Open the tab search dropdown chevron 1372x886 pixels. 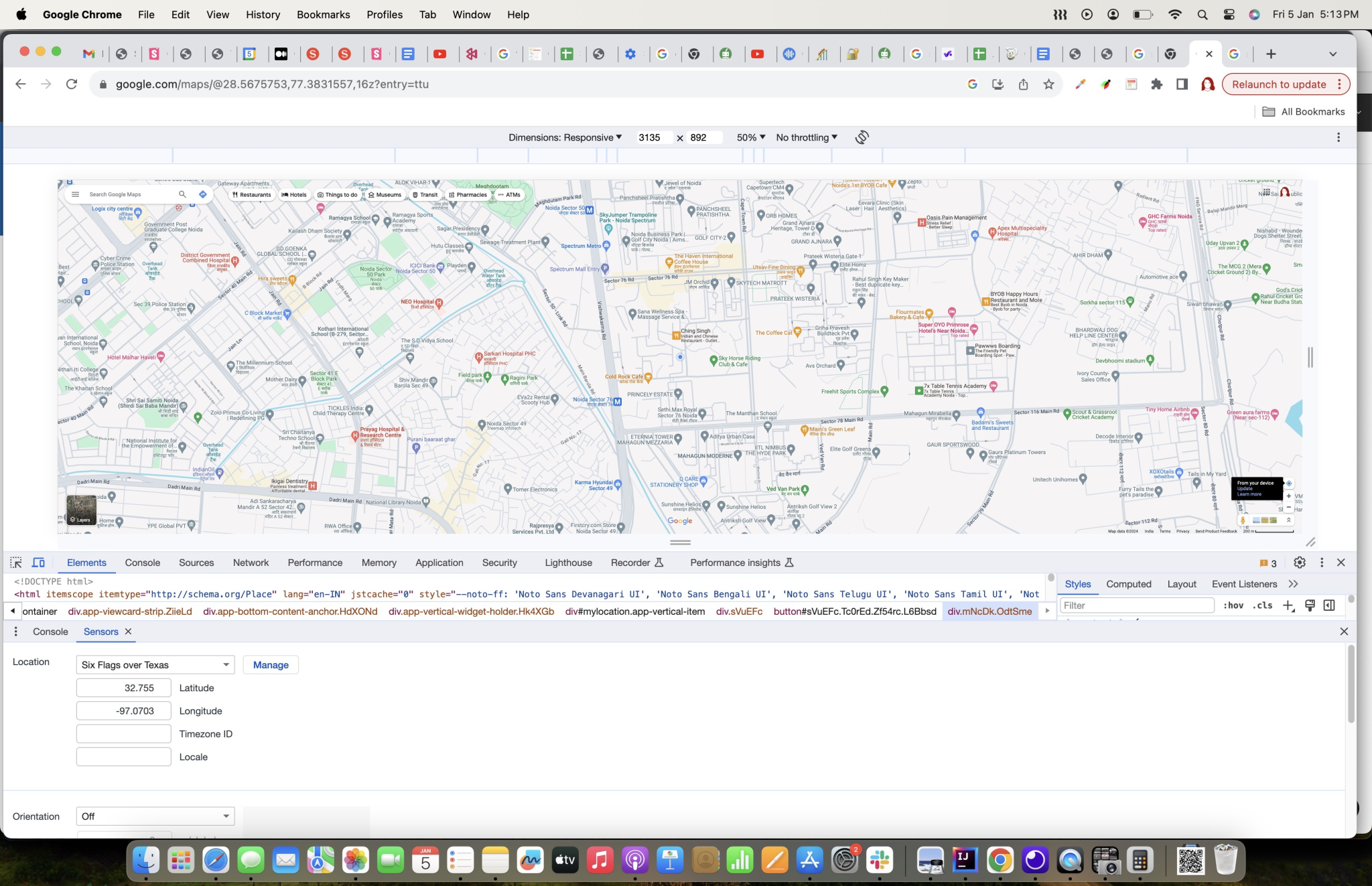point(1332,54)
